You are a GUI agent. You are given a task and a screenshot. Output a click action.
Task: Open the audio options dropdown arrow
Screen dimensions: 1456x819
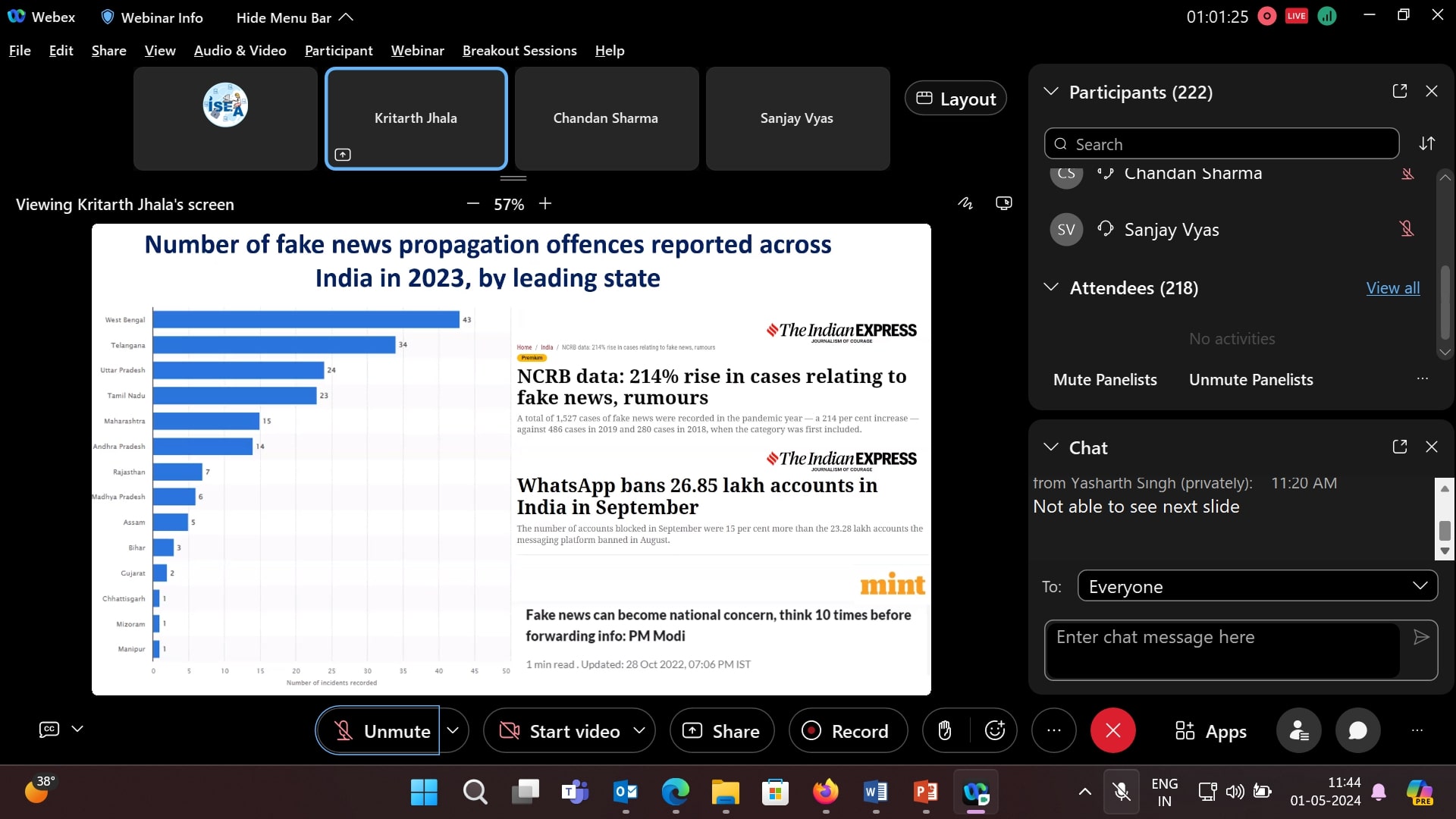click(453, 730)
